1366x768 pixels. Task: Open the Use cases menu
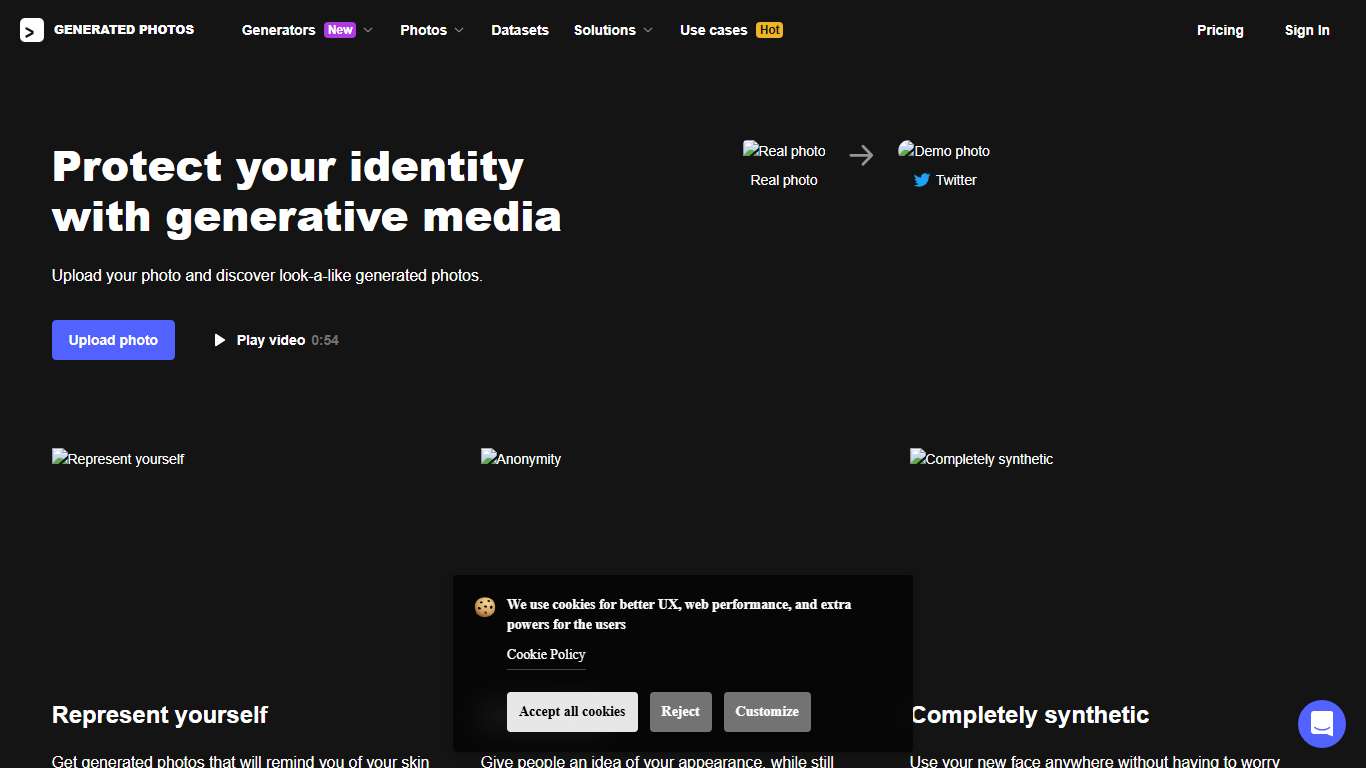714,30
